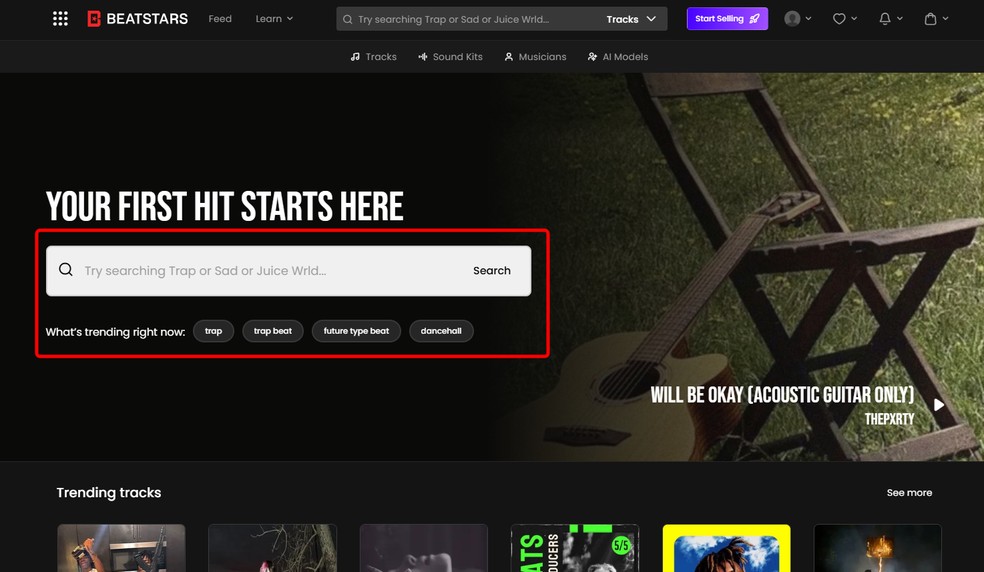Open the yellow-bordered trending track thumbnail
984x572 pixels.
pyautogui.click(x=727, y=548)
